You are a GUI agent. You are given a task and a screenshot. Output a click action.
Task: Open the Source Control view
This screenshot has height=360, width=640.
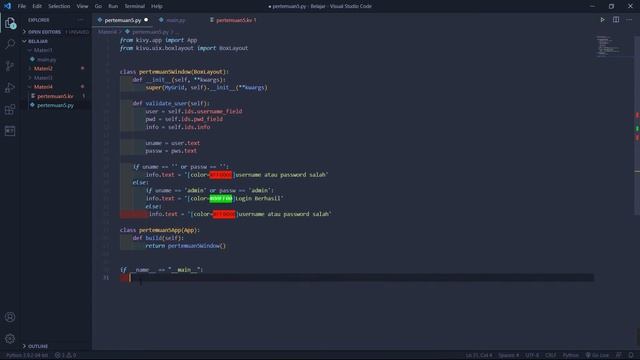click(x=10, y=66)
